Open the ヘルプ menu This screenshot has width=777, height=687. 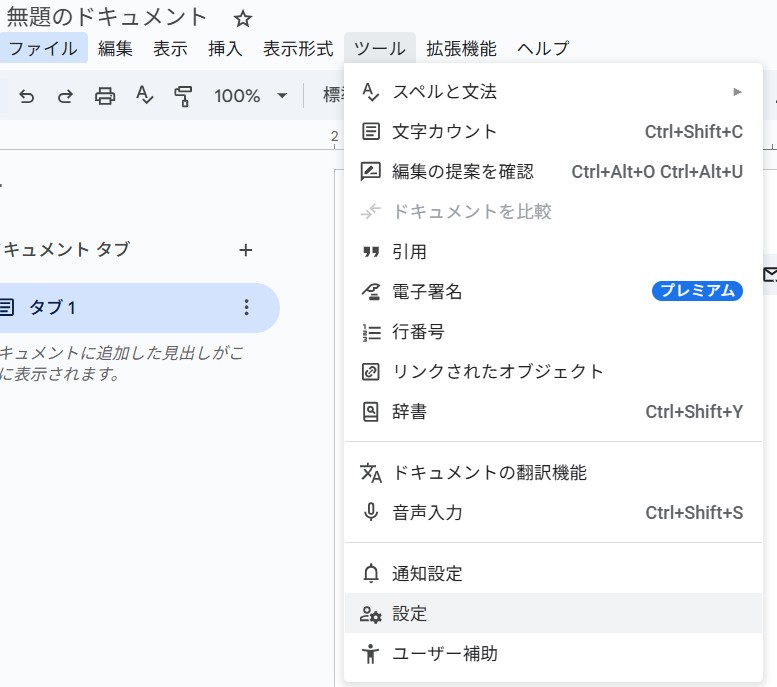coord(543,48)
